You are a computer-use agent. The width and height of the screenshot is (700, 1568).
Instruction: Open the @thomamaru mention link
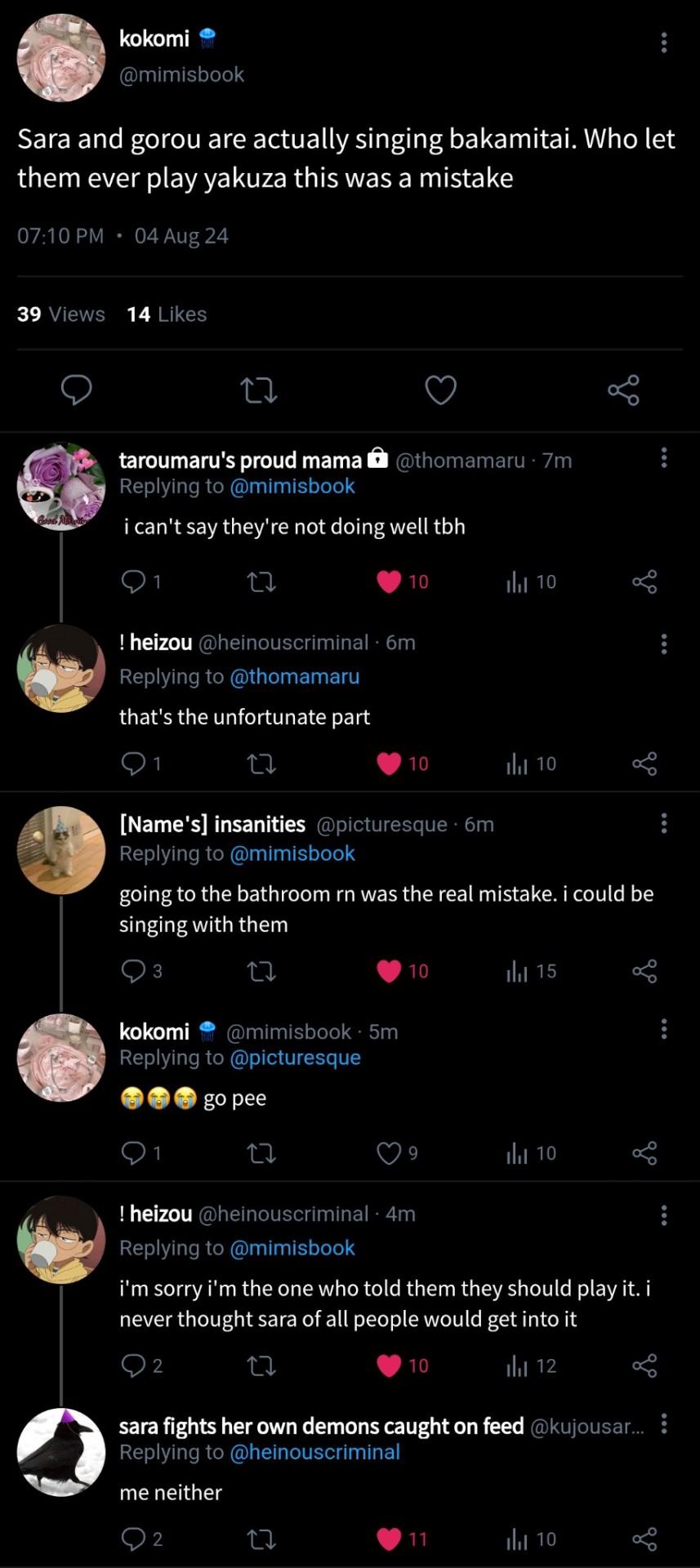295,676
